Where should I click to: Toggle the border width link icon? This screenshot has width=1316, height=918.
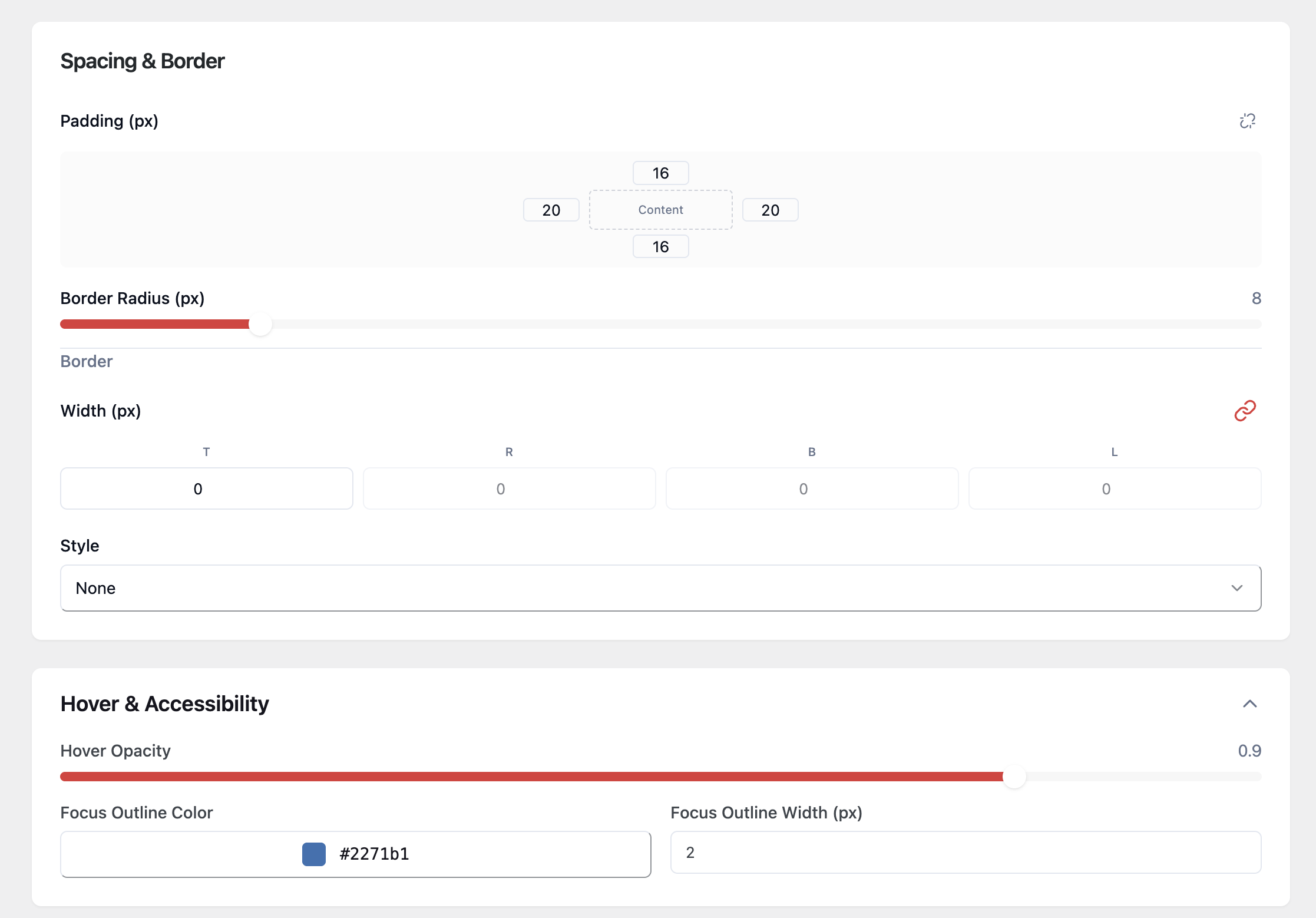click(1245, 411)
